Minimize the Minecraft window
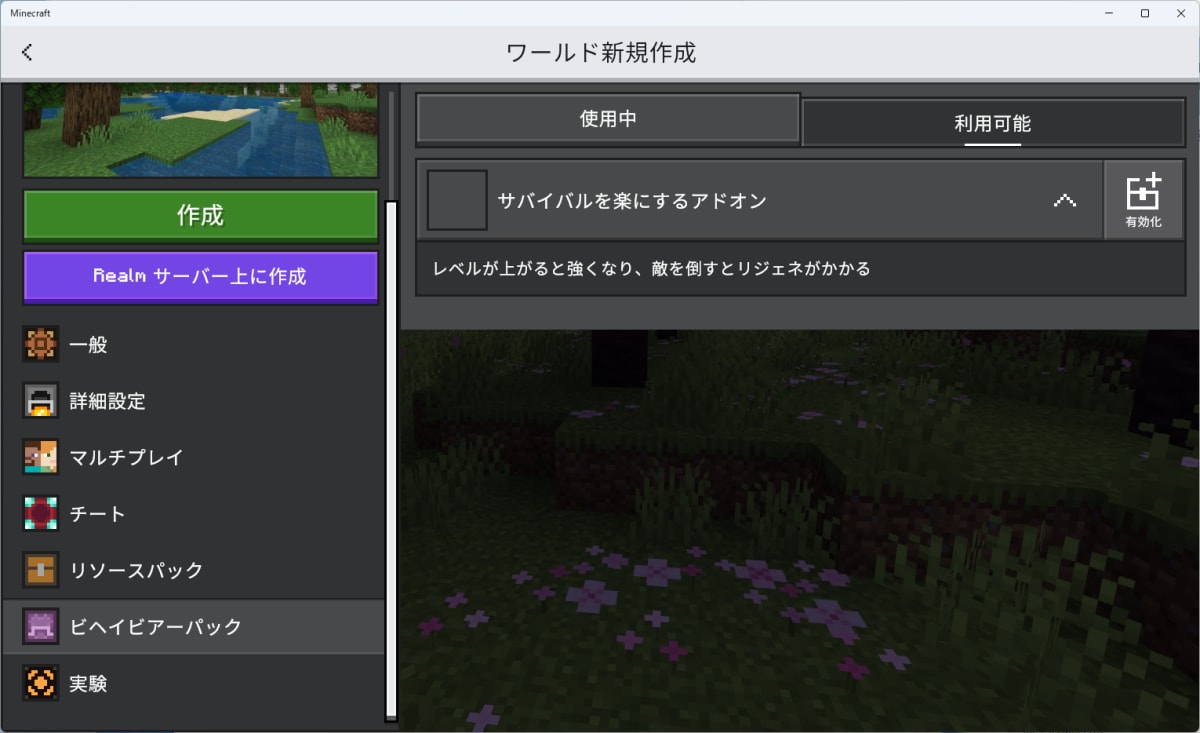The image size is (1200, 733). click(x=1110, y=13)
